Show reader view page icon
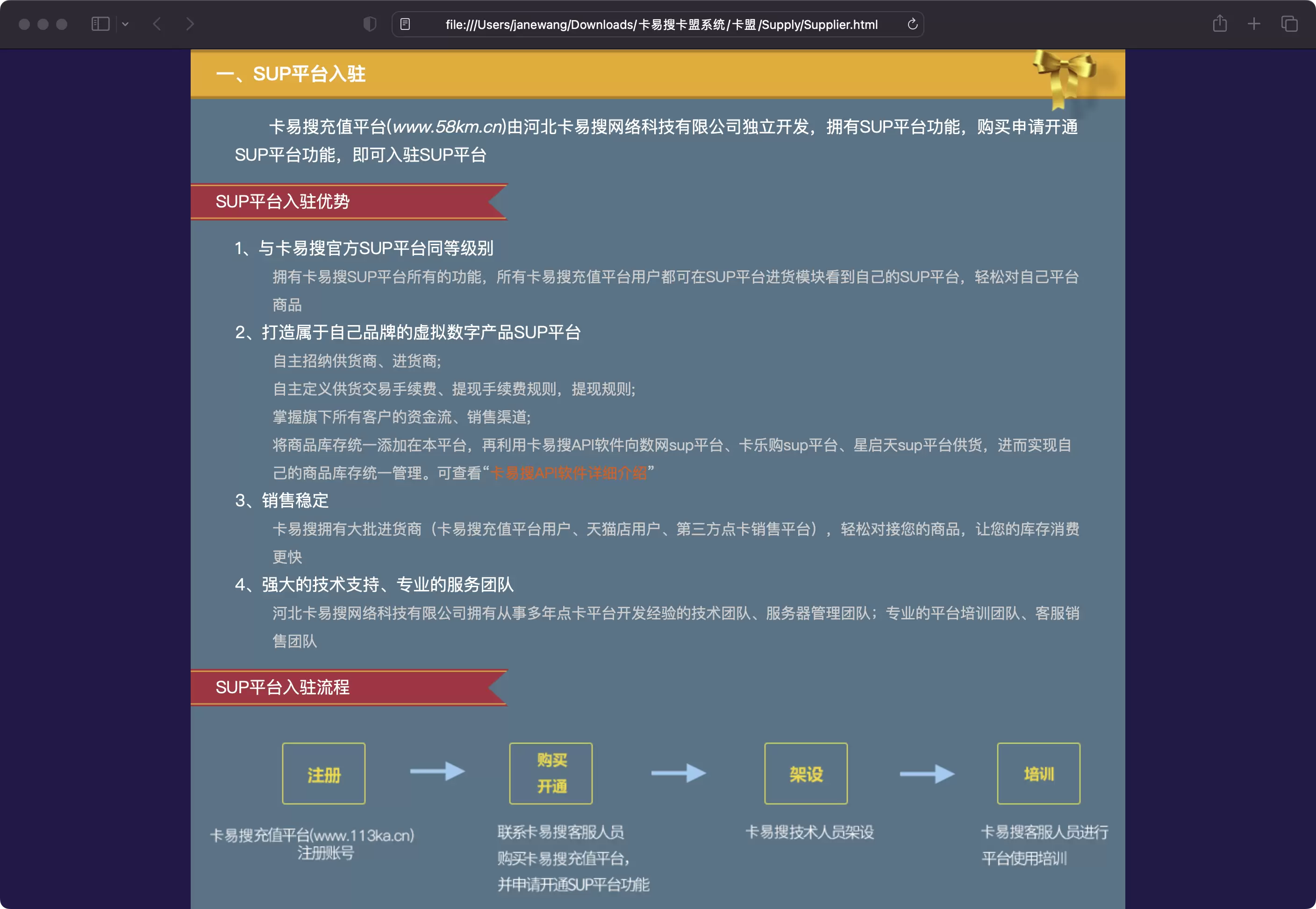Image resolution: width=1316 pixels, height=909 pixels. pyautogui.click(x=405, y=24)
